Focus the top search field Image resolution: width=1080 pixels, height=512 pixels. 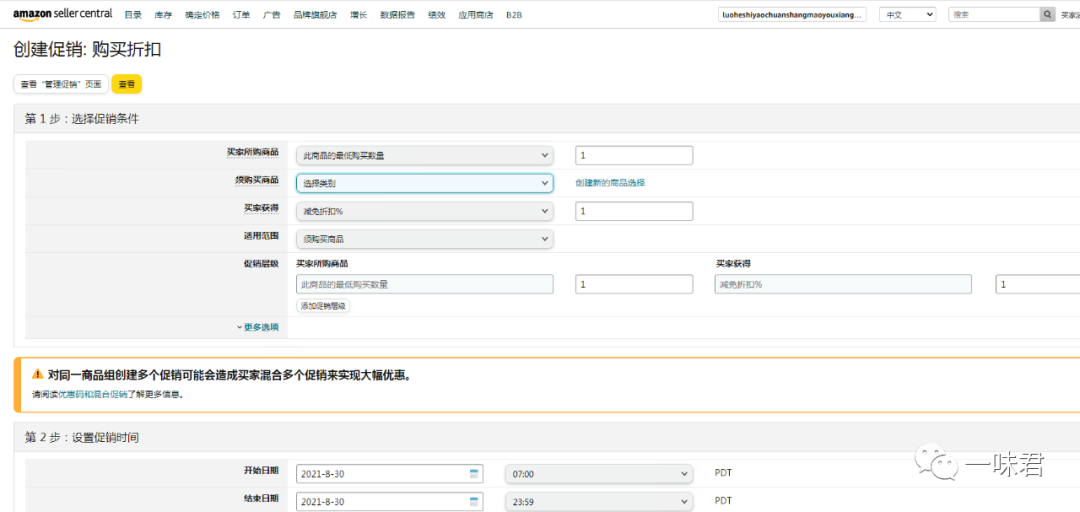click(x=993, y=14)
